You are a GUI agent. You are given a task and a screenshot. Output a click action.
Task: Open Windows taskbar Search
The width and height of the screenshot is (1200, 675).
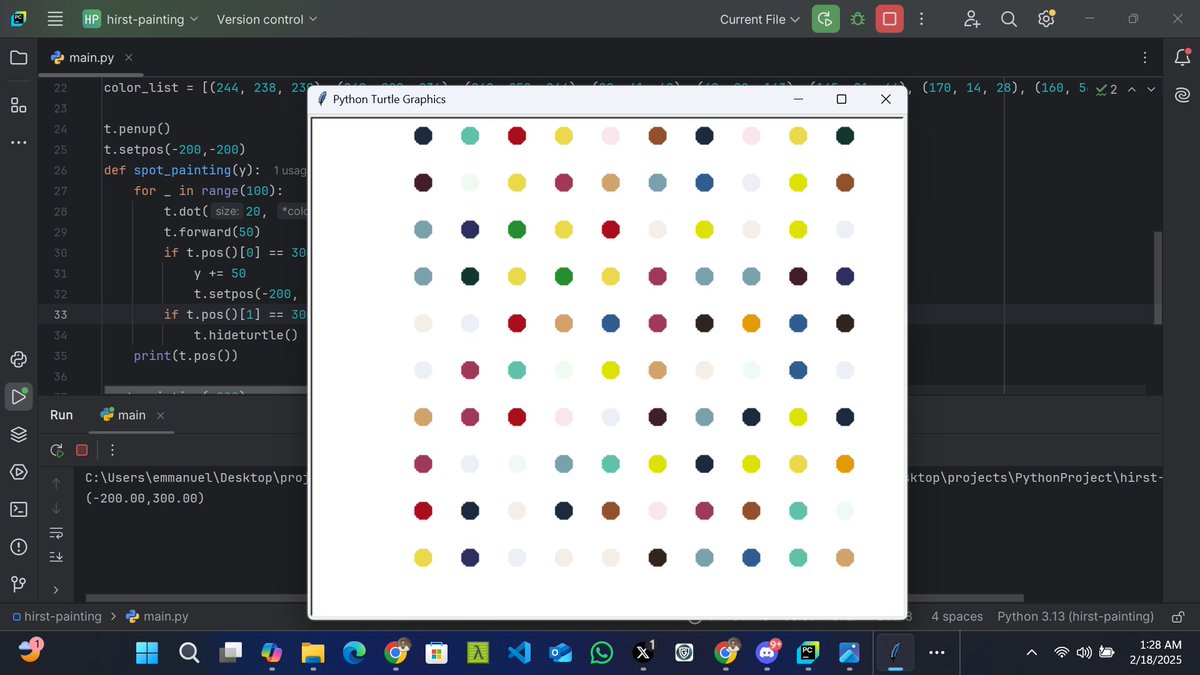click(188, 653)
